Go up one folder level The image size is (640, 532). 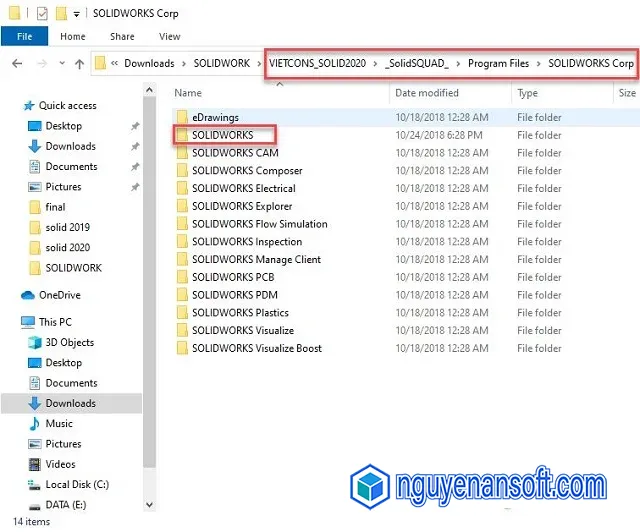click(79, 64)
